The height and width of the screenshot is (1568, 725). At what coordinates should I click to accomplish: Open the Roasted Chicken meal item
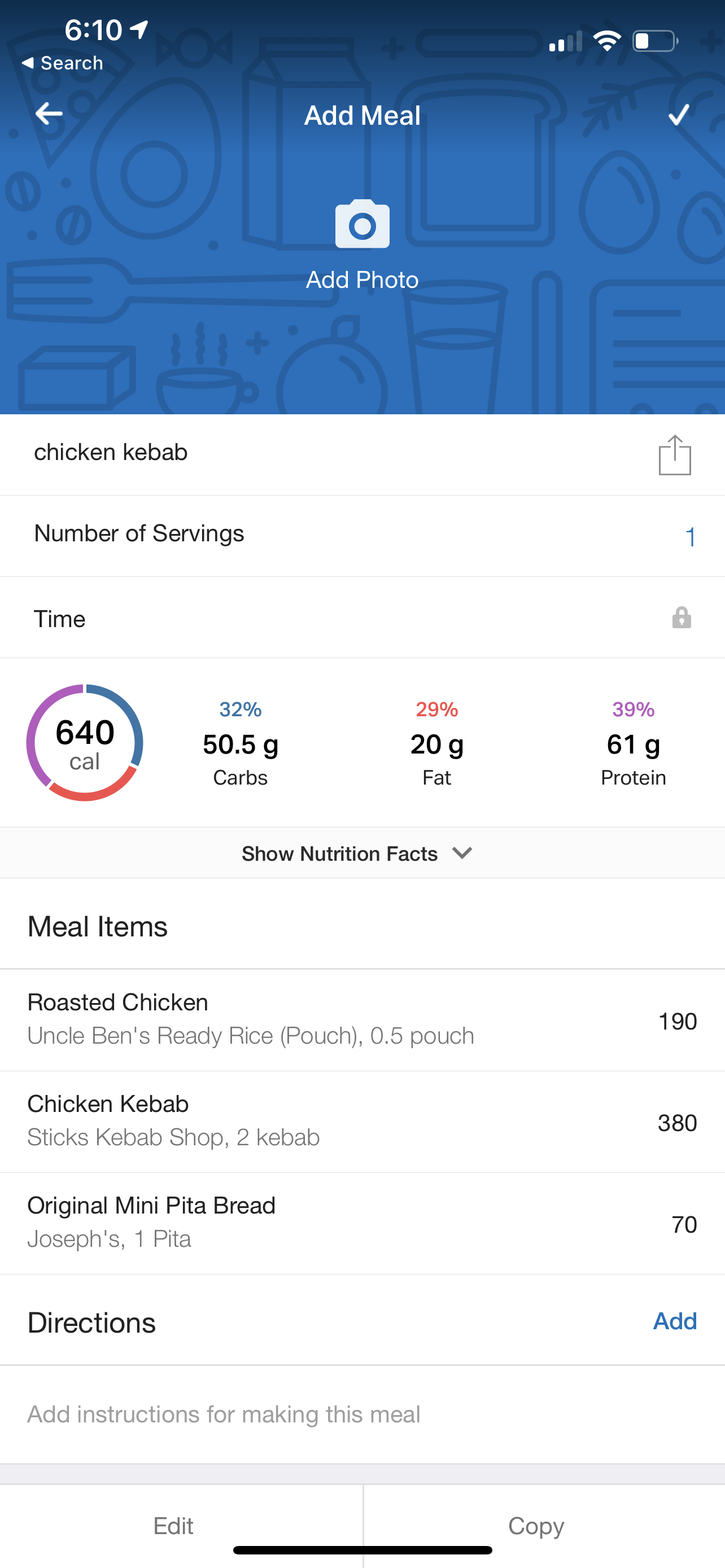click(362, 1019)
